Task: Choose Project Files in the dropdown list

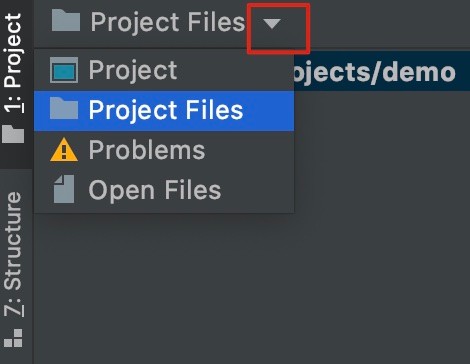Action: click(164, 111)
